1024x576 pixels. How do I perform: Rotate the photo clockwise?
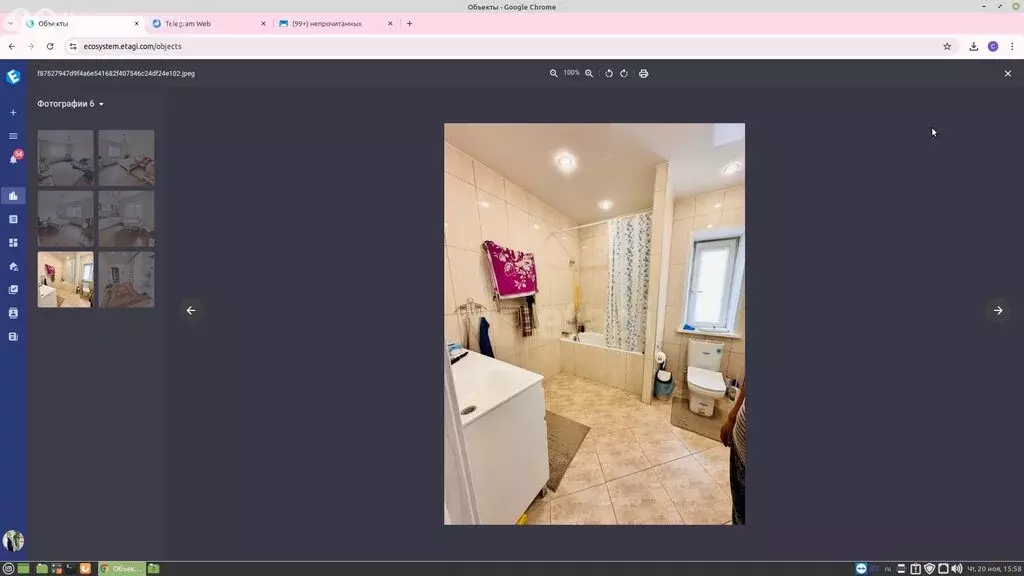click(x=624, y=73)
